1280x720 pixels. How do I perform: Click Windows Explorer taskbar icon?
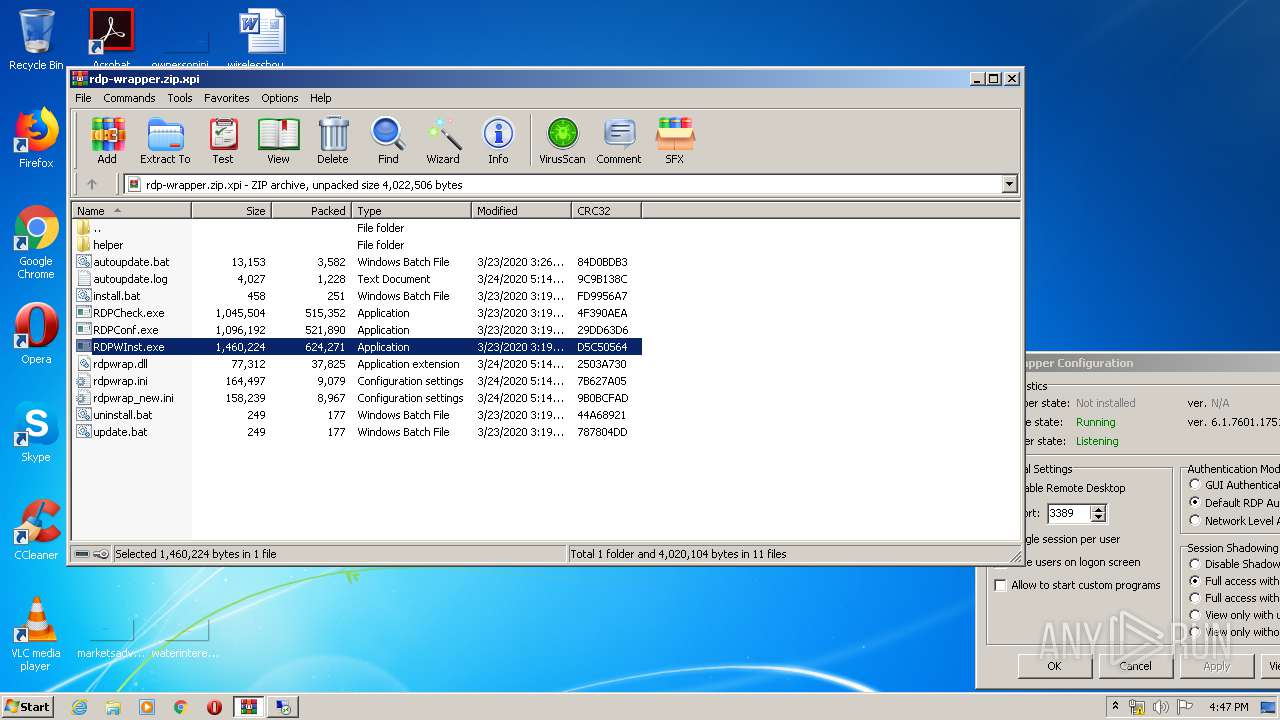113,707
